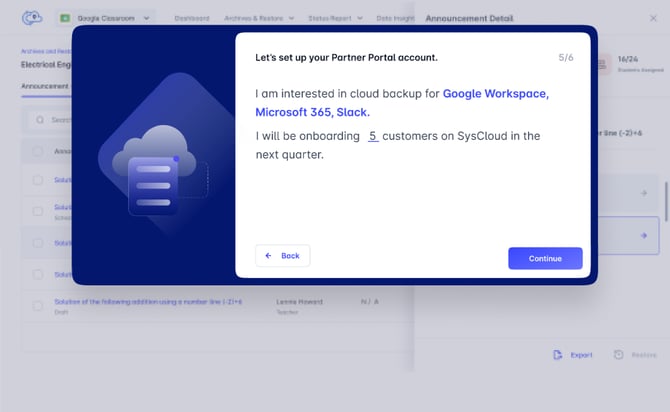The width and height of the screenshot is (670, 412).
Task: Toggle the select-all checkbox in table header
Action: click(38, 152)
